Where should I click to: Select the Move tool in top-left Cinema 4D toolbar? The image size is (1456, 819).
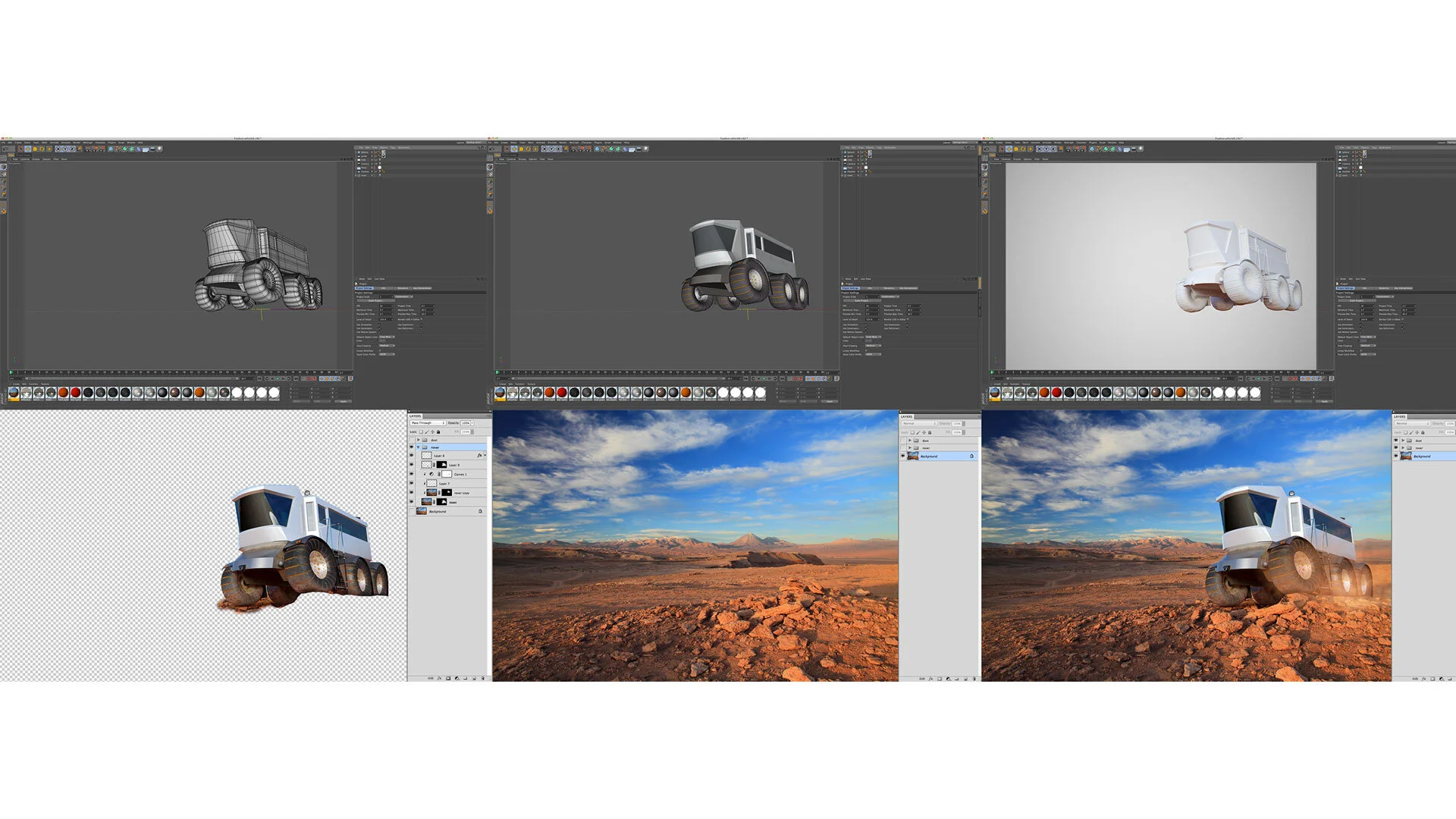[x=28, y=149]
